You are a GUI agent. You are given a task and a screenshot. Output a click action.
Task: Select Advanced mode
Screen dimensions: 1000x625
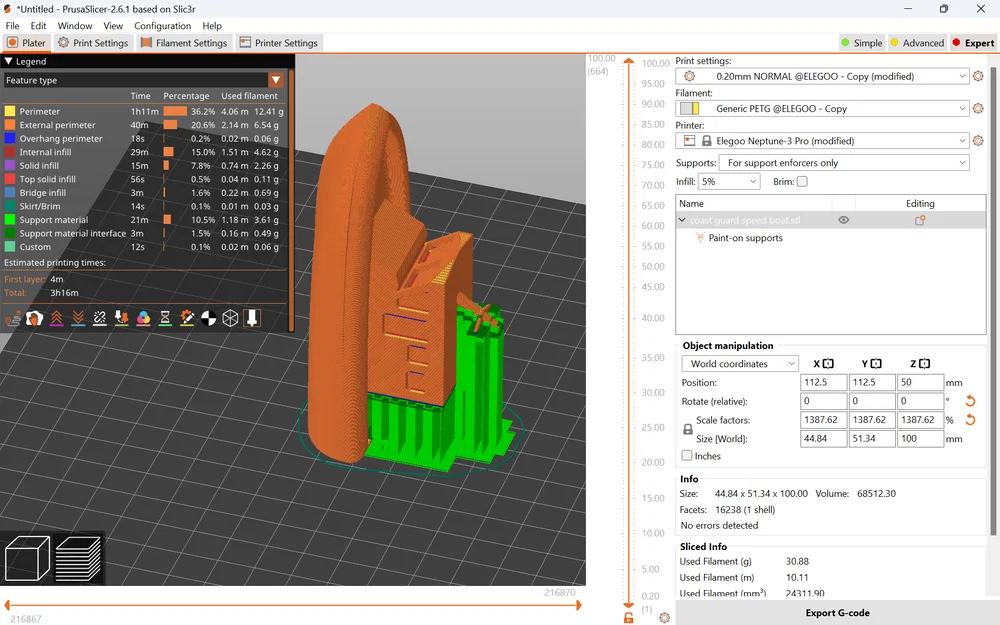(x=916, y=43)
